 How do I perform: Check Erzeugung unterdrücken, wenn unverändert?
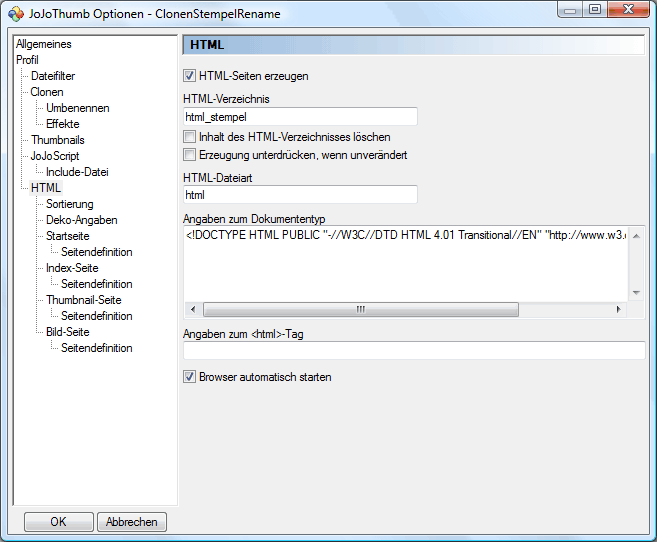pyautogui.click(x=189, y=155)
